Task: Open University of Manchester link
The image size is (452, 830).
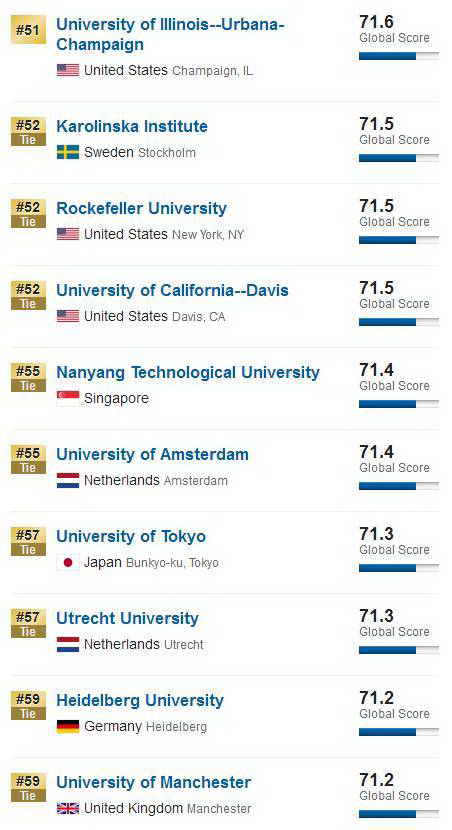Action: (153, 782)
